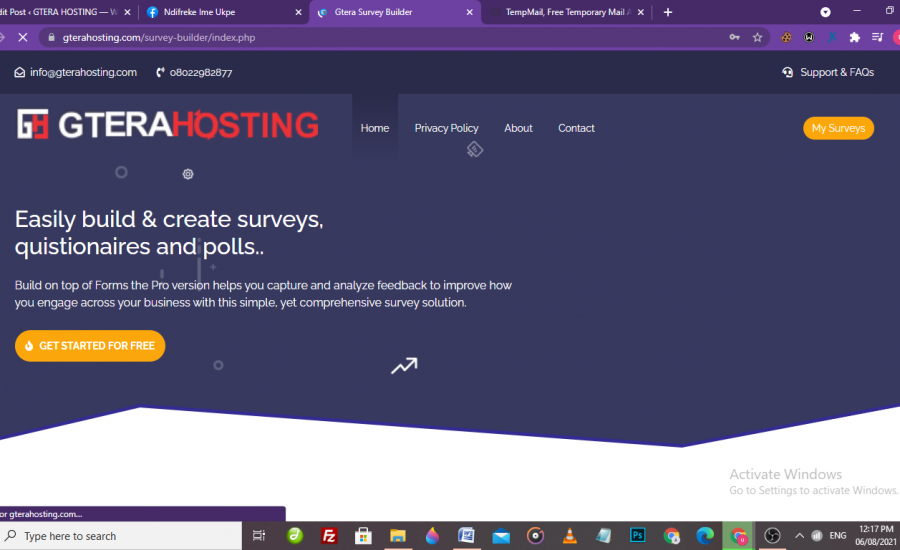The width and height of the screenshot is (900, 550).
Task: Open Microsoft Edge from the taskbar
Action: (705, 536)
